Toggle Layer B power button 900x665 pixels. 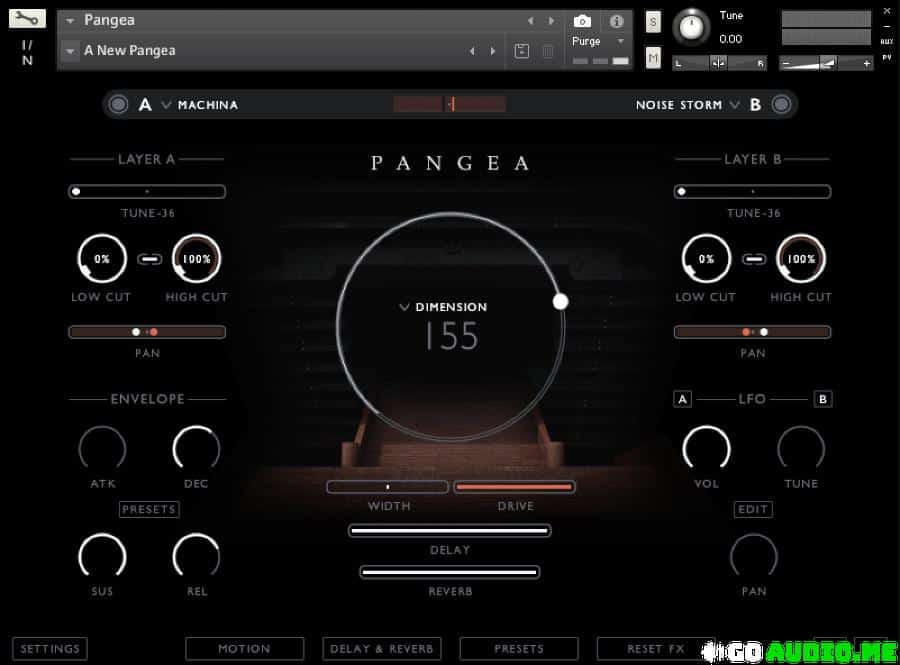tap(781, 104)
